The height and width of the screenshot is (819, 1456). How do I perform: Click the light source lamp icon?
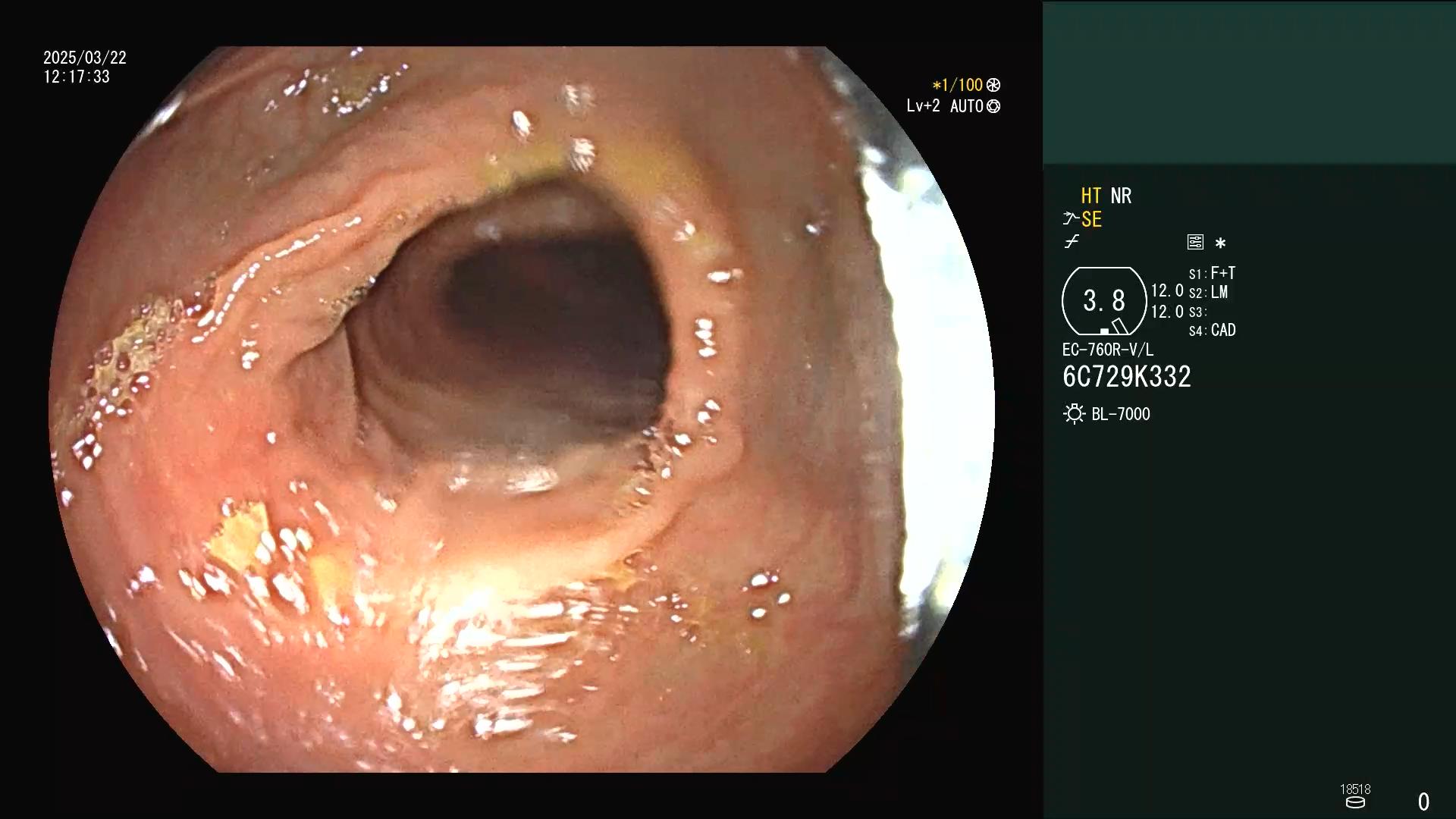pos(1074,414)
